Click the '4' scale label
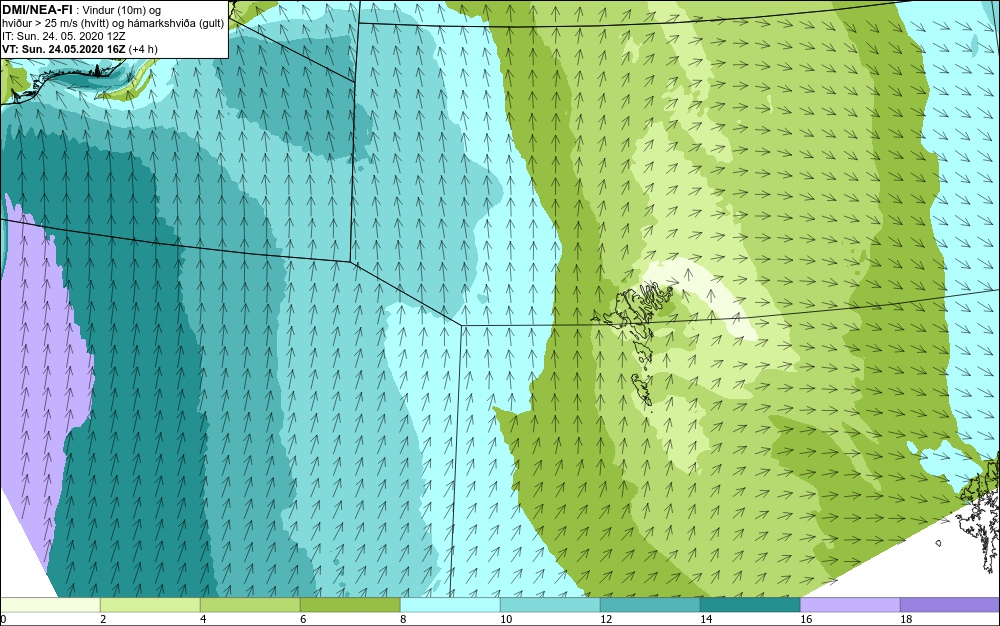 pos(203,619)
